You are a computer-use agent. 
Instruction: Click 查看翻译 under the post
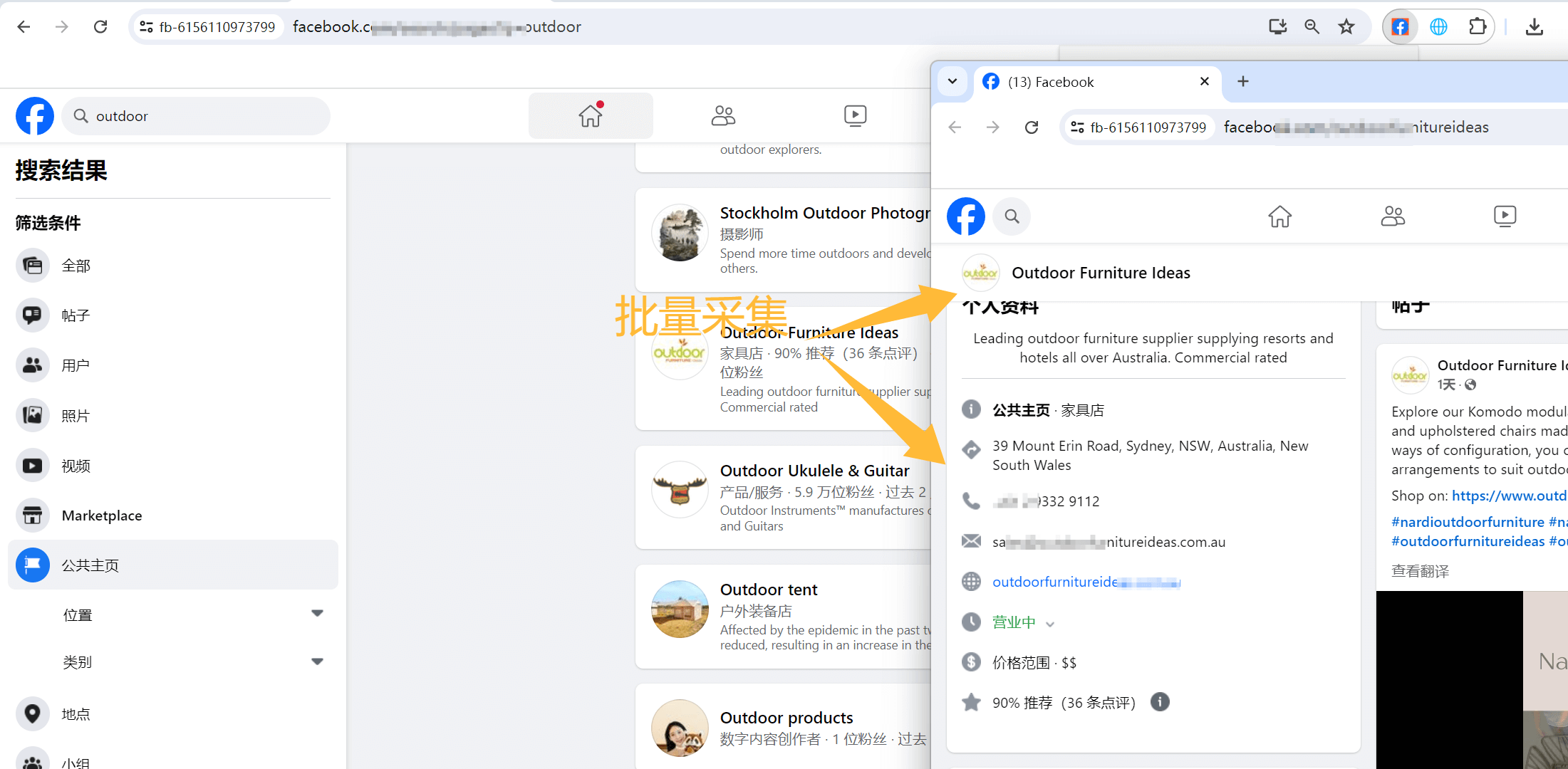coord(1420,571)
